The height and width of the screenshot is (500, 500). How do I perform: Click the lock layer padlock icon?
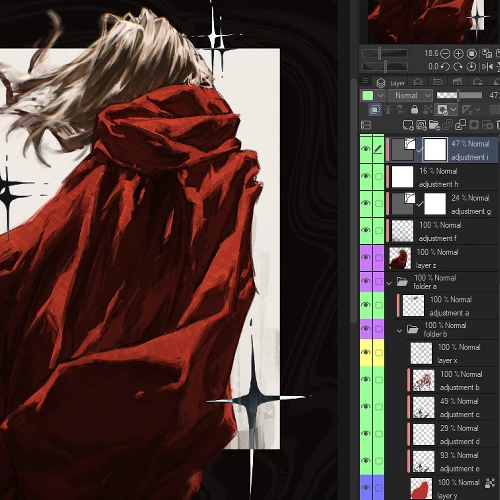pyautogui.click(x=415, y=109)
